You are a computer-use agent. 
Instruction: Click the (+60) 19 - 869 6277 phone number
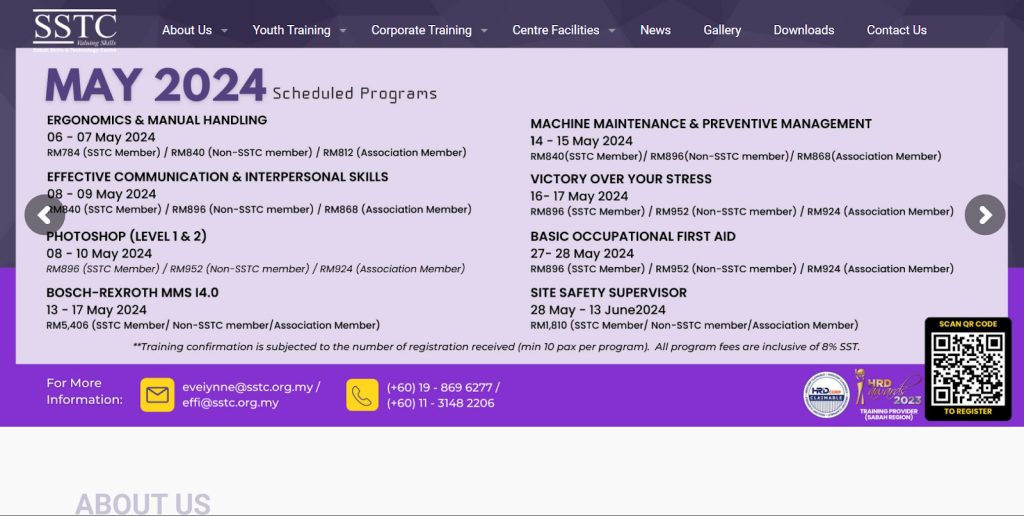tap(441, 387)
